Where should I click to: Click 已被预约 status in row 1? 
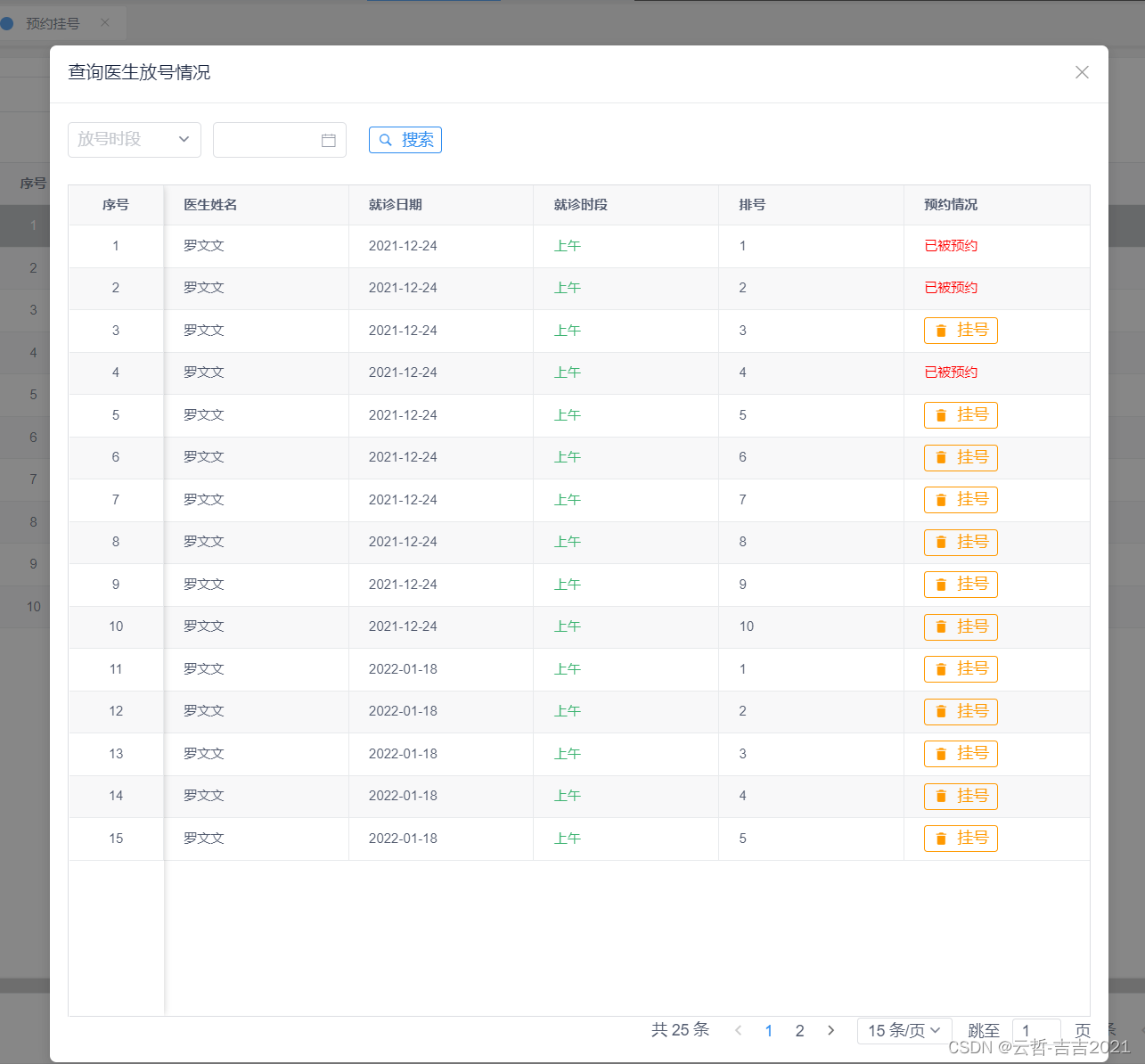point(951,246)
